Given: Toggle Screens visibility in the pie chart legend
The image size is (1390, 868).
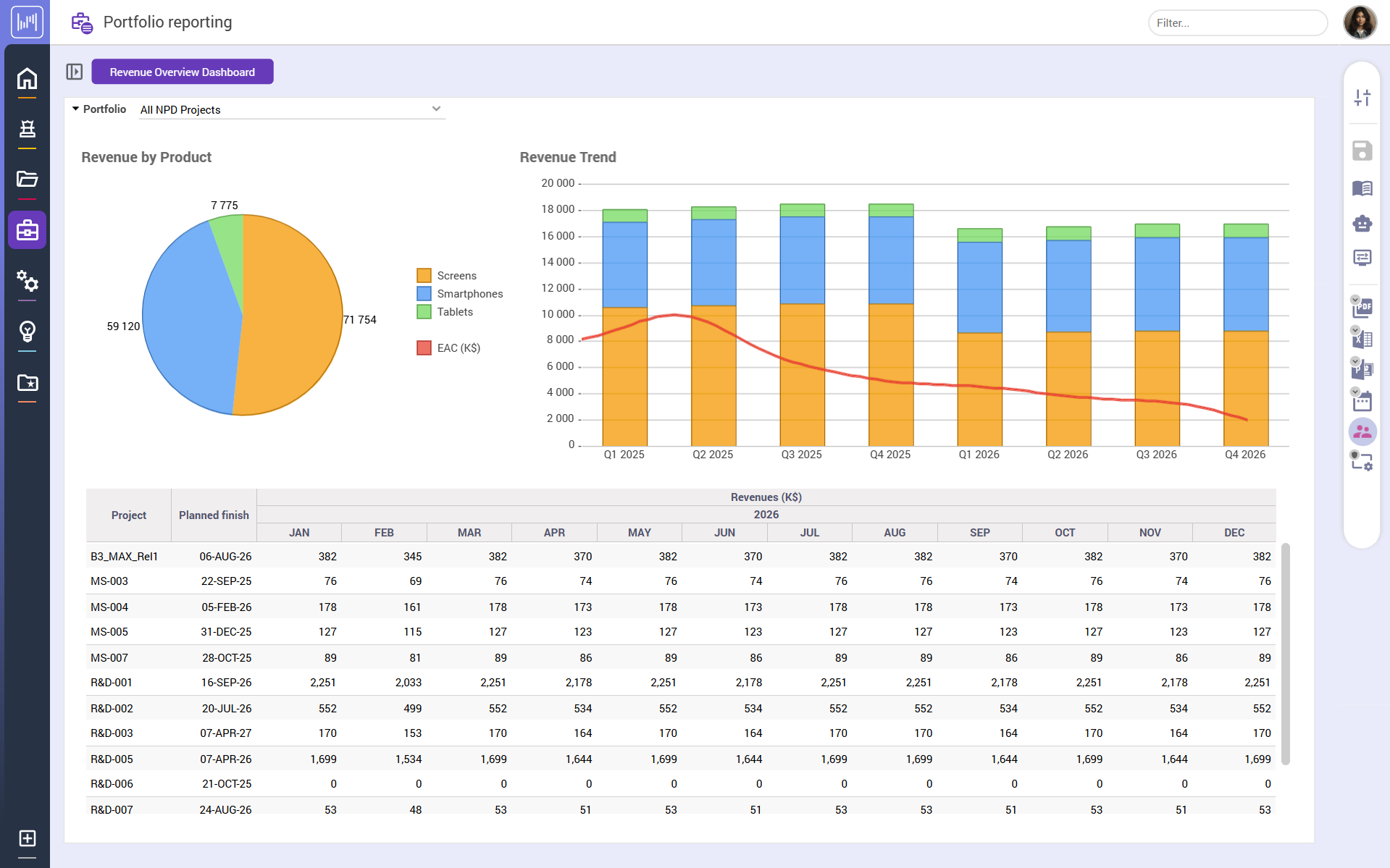Looking at the screenshot, I should tap(424, 275).
